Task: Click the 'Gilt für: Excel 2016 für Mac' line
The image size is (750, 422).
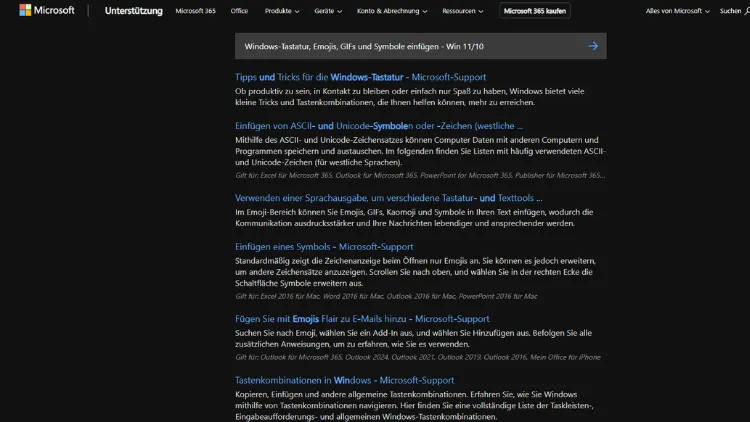Action: pos(386,297)
